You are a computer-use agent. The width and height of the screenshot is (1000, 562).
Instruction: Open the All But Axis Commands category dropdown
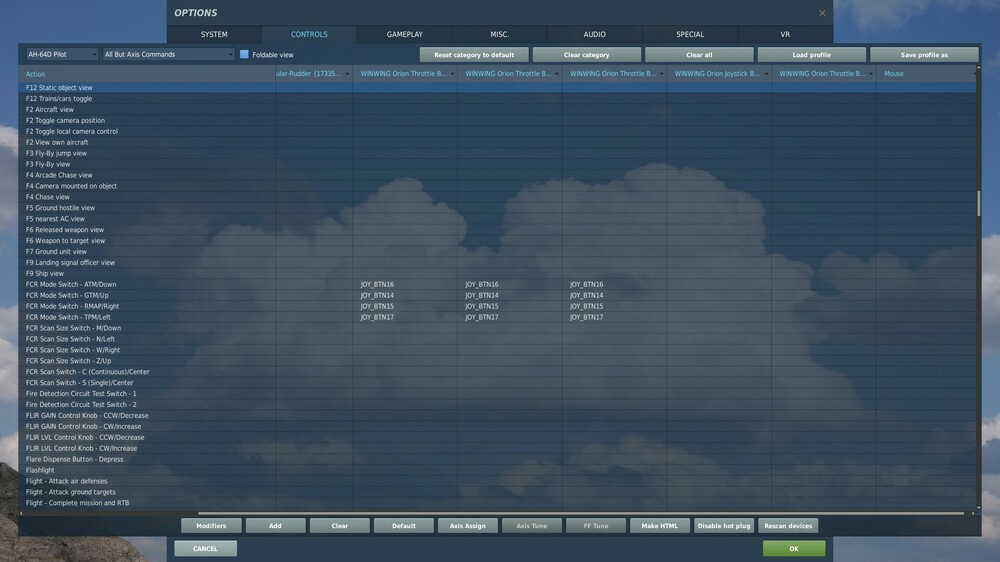coord(169,54)
